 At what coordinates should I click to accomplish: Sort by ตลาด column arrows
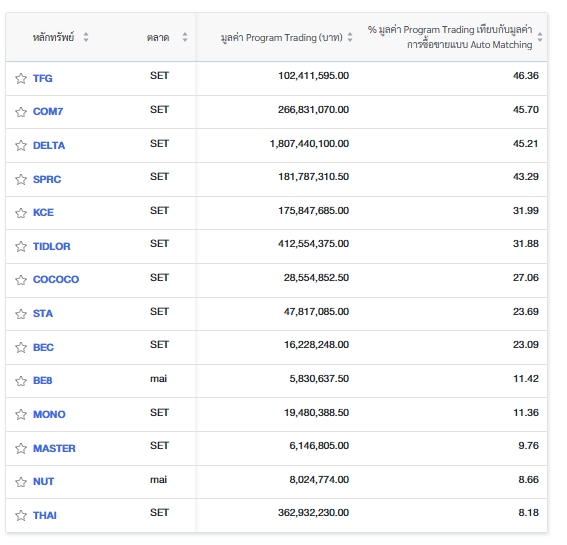click(185, 37)
